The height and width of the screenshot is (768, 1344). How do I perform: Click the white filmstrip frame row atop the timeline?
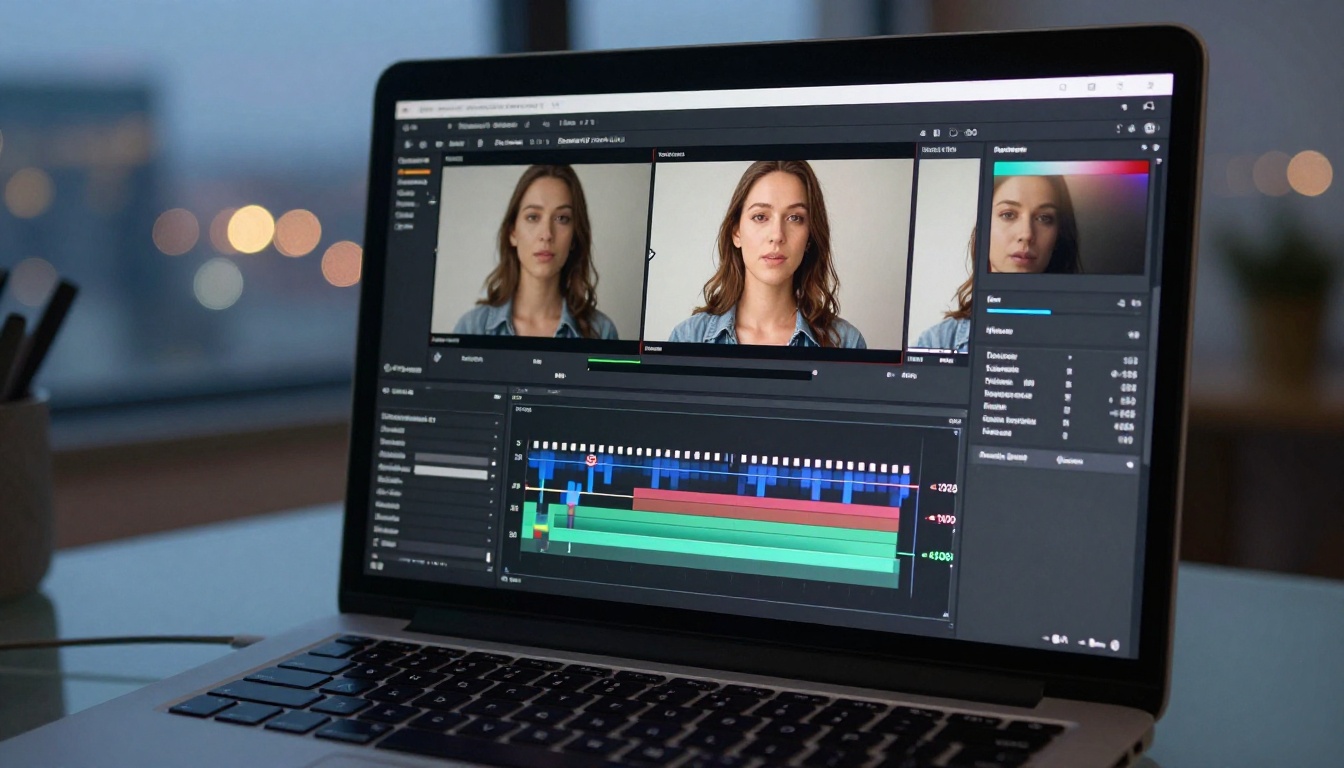(x=720, y=455)
